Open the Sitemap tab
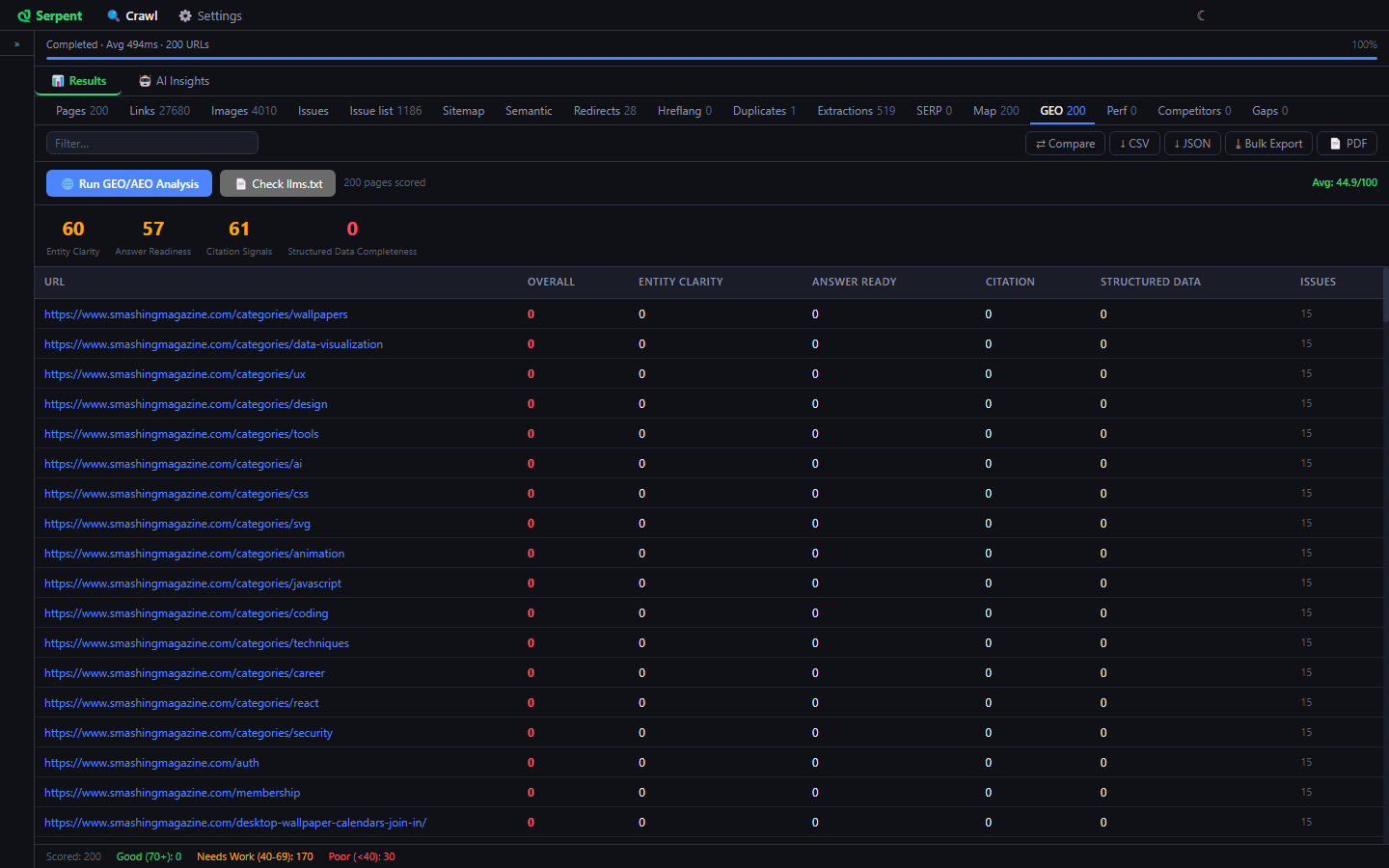Screen dimensions: 1389x868 [463, 111]
